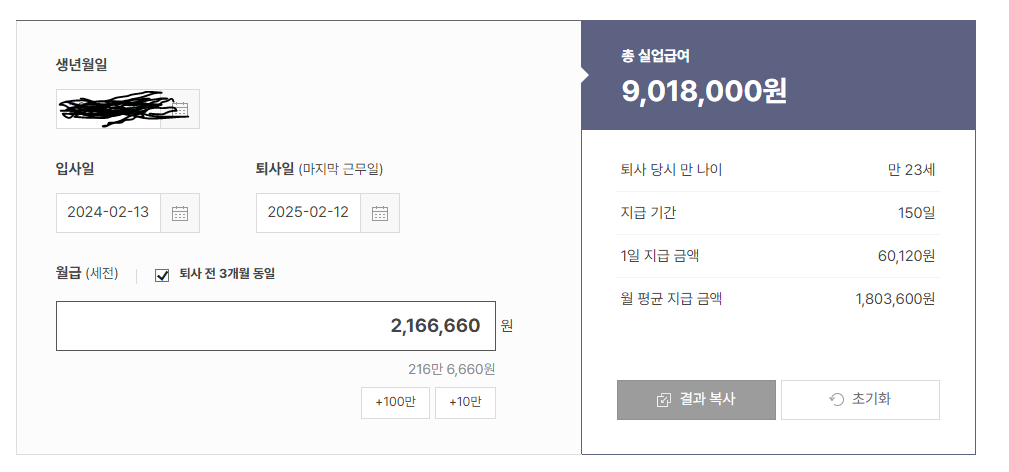Click the 지급 기간 row label

[649, 213]
